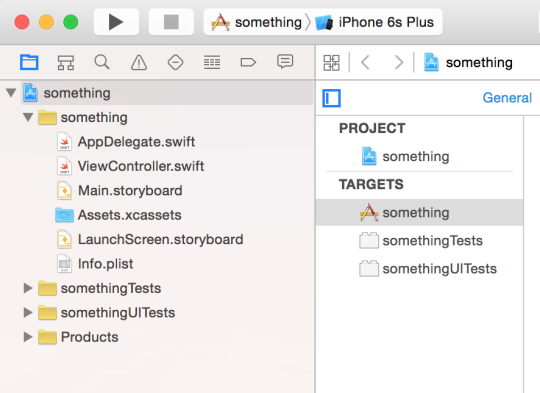Click the somethingTests target bundle icon

(369, 241)
